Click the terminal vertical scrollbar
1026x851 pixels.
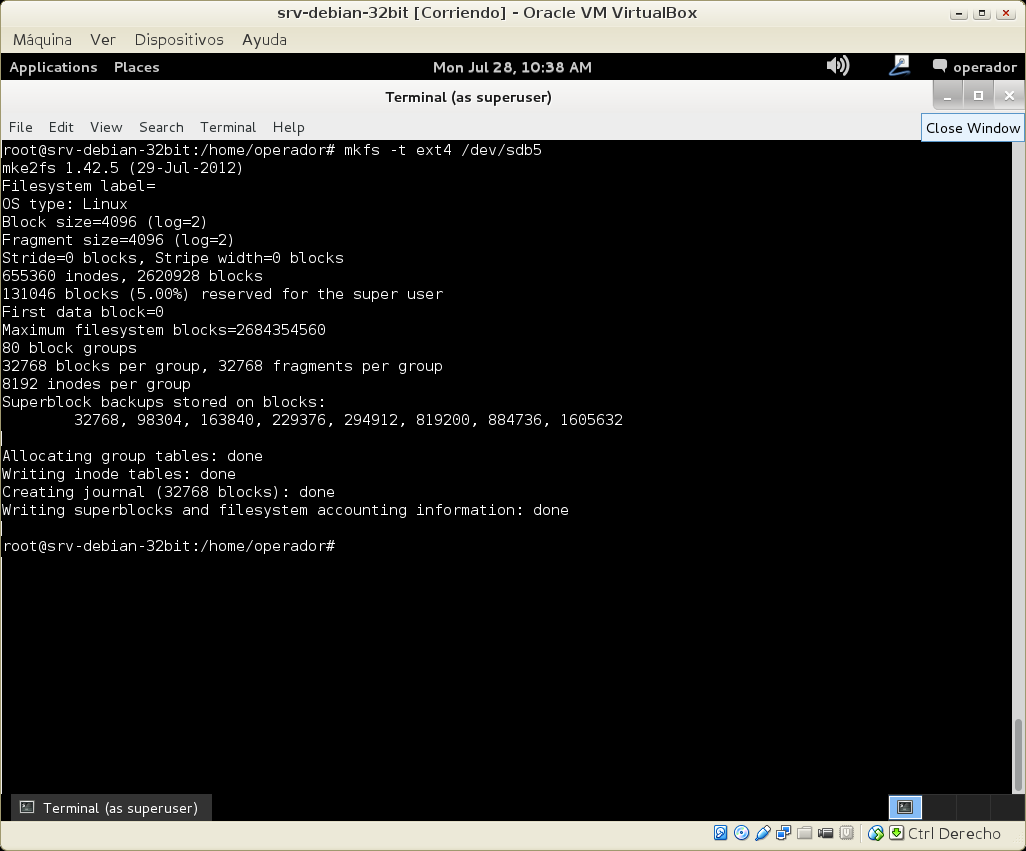1019,755
